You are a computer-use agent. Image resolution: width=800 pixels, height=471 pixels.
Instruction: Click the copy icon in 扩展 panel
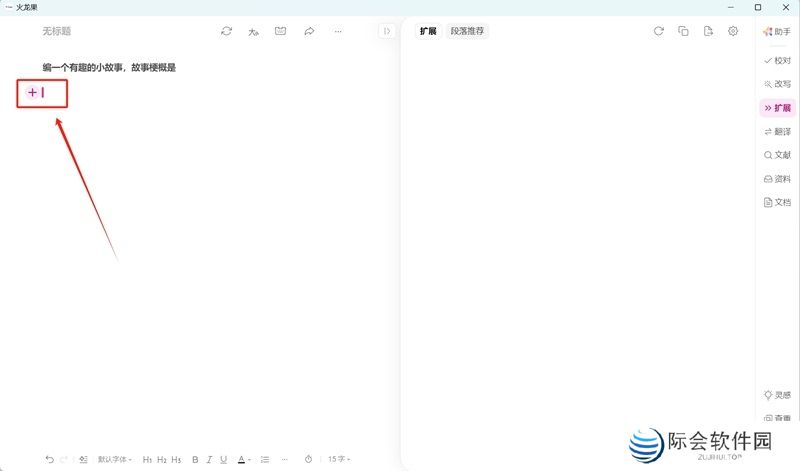coord(684,31)
